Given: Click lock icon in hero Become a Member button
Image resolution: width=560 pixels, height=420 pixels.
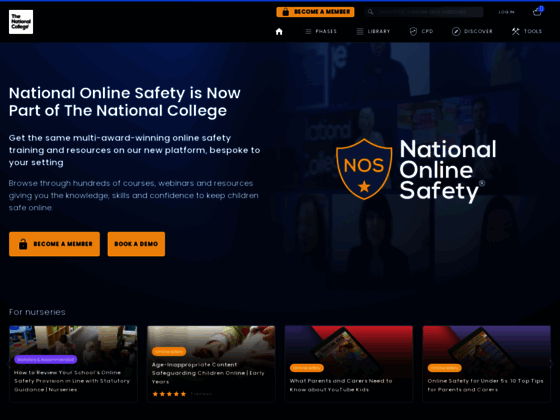Looking at the screenshot, I should [x=23, y=244].
